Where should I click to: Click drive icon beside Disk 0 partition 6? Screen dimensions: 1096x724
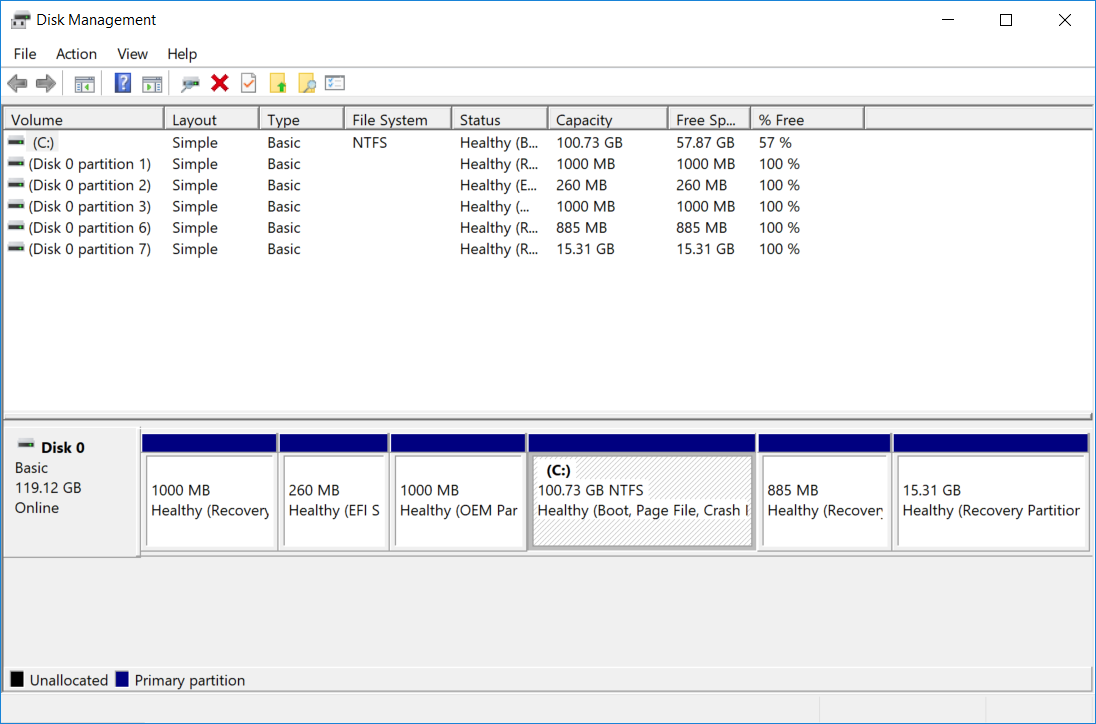coord(16,227)
